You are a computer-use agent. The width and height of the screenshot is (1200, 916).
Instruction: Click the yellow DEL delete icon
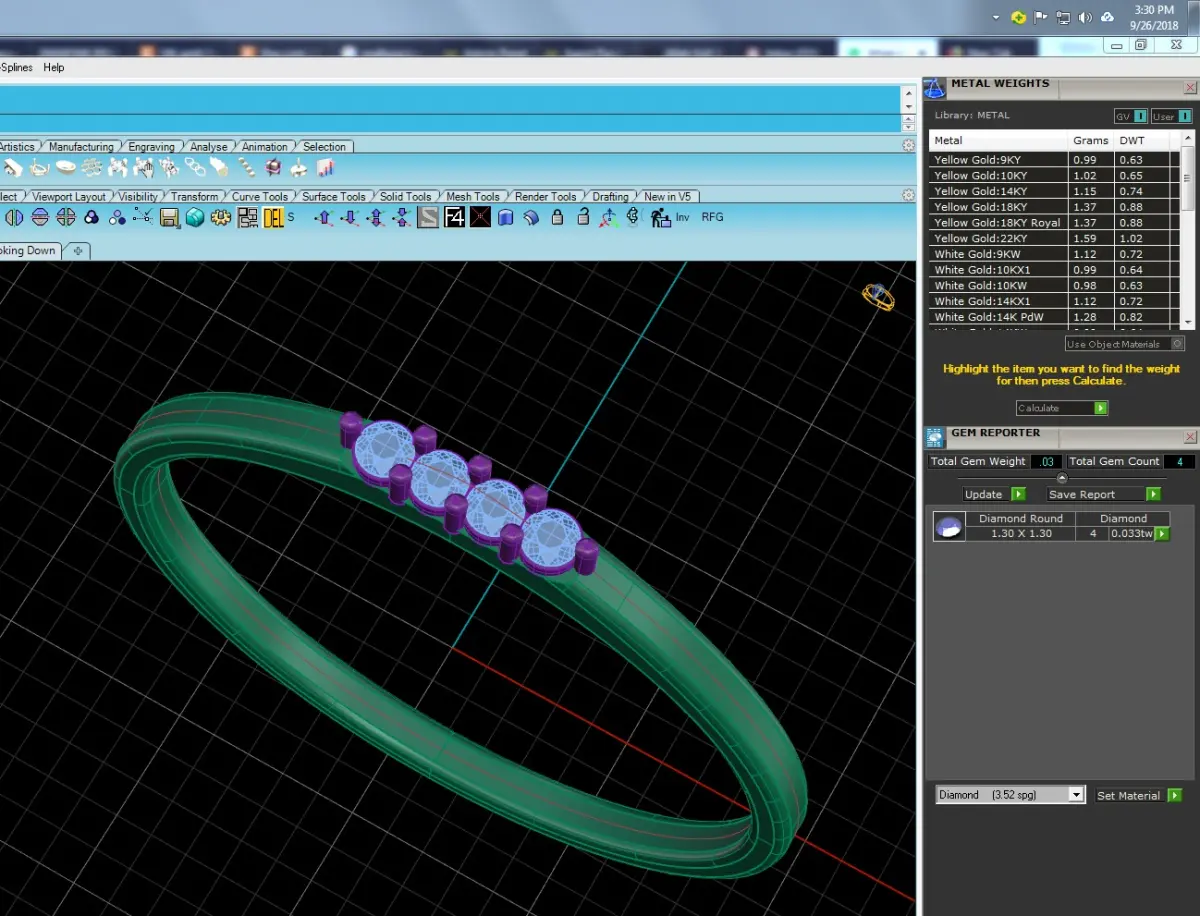[274, 217]
